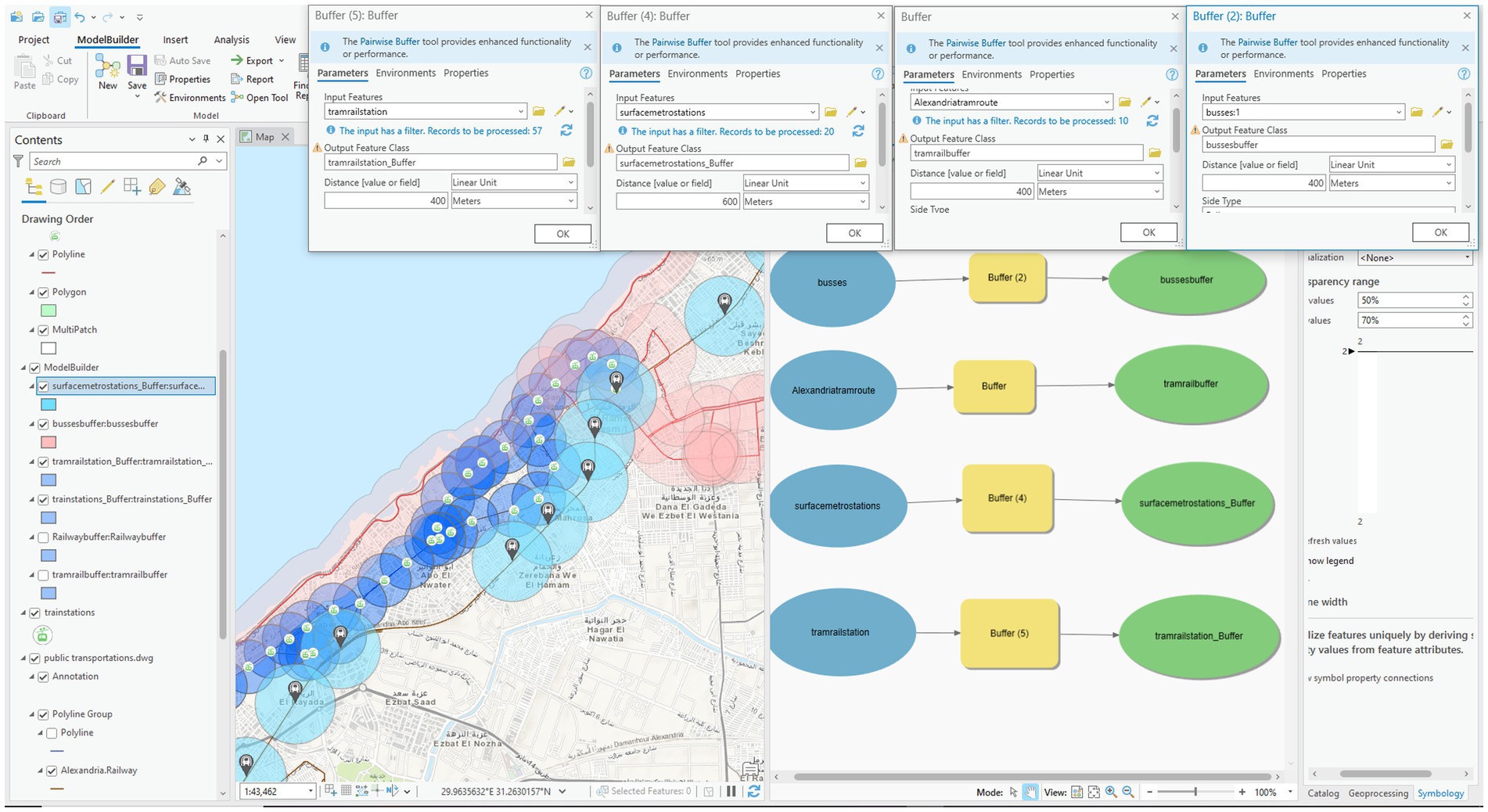Browse output folder in Buffer (2) dialog
This screenshot has width=1488, height=812.
pyautogui.click(x=1447, y=145)
